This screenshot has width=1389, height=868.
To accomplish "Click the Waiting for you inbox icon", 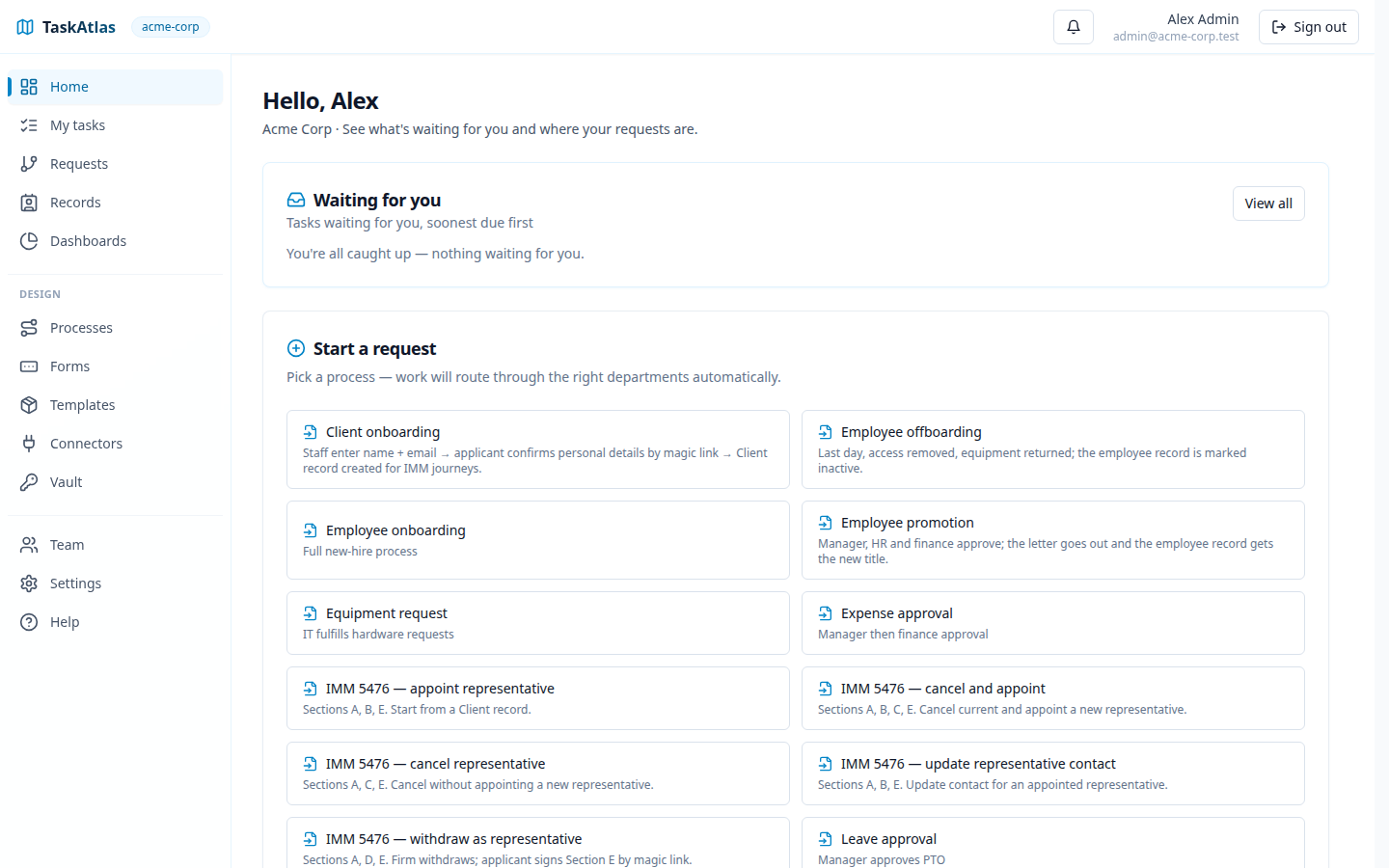I will (296, 200).
